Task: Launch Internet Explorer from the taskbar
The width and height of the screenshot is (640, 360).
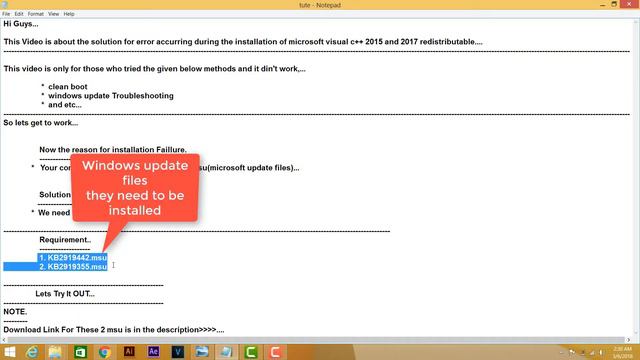Action: click(x=32, y=352)
